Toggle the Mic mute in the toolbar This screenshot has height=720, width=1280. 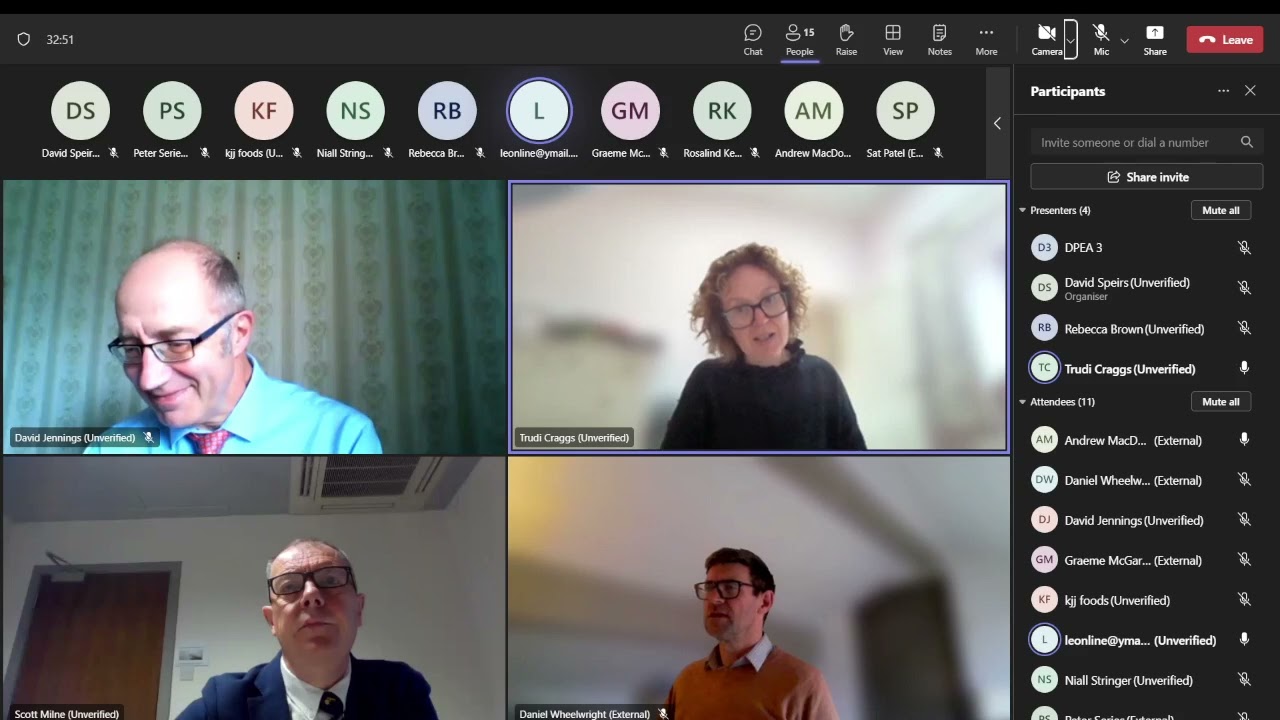(x=1101, y=40)
